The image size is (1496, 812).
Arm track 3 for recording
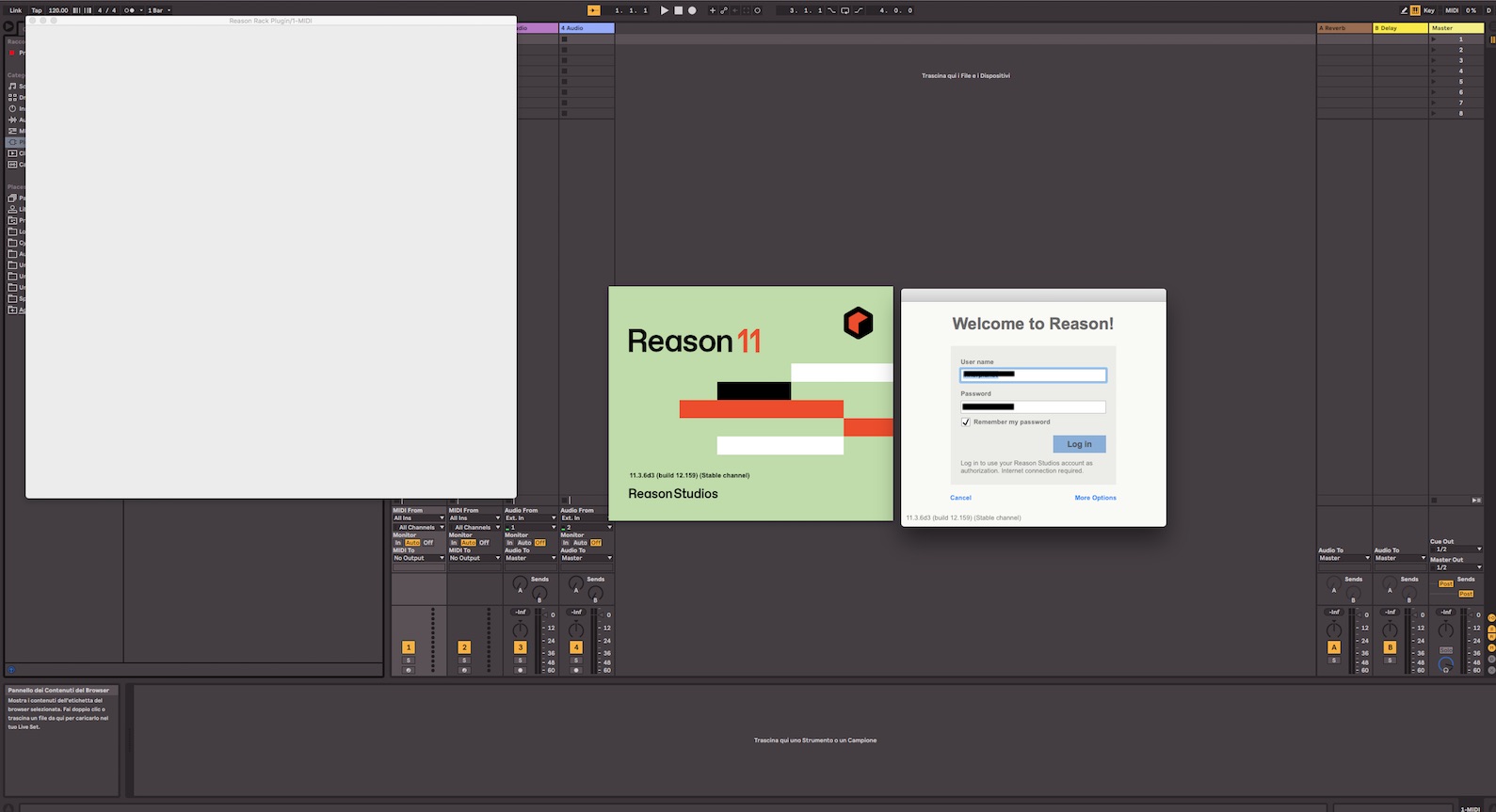point(521,670)
